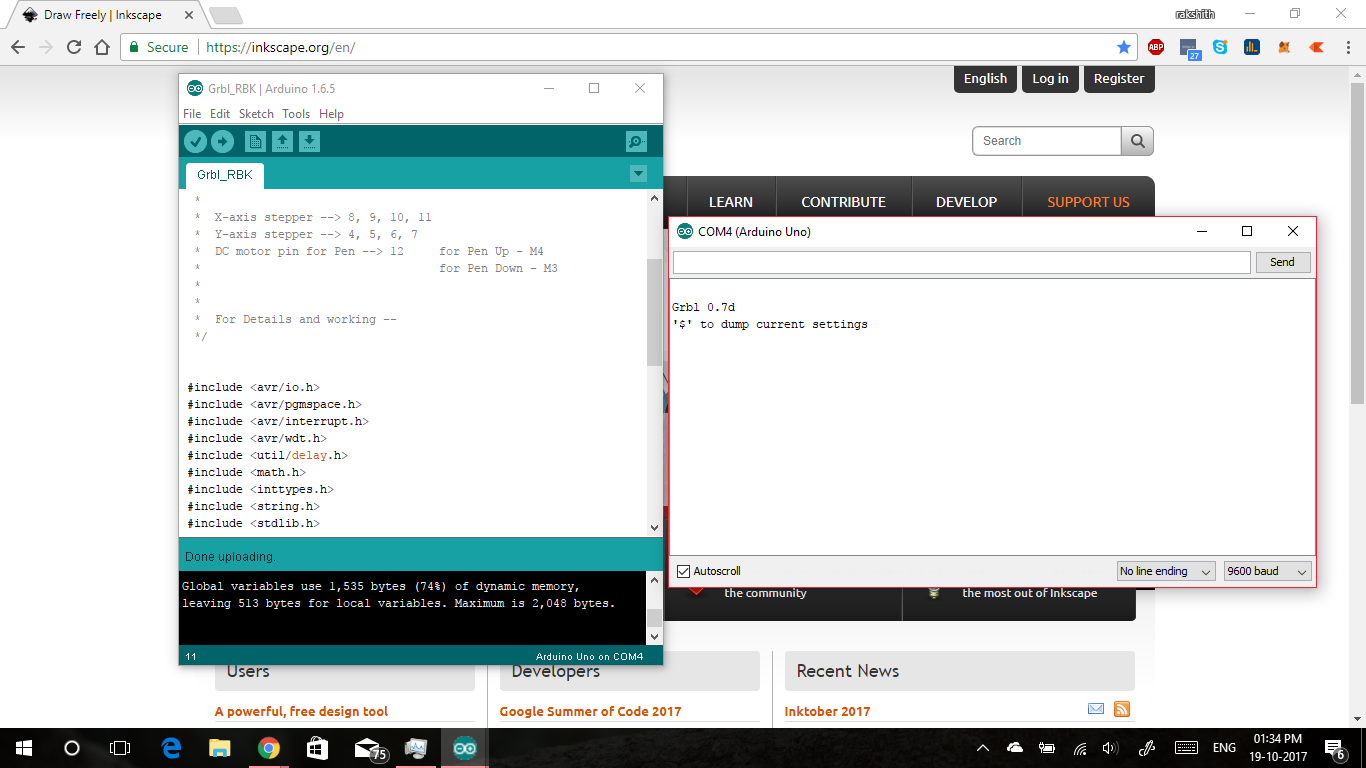Open the MetaMask fox extension
The height and width of the screenshot is (768, 1366).
click(x=1284, y=47)
